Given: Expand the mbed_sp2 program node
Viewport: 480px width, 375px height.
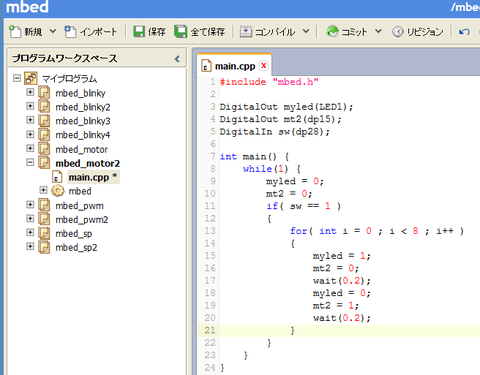Looking at the screenshot, I should pyautogui.click(x=30, y=246).
